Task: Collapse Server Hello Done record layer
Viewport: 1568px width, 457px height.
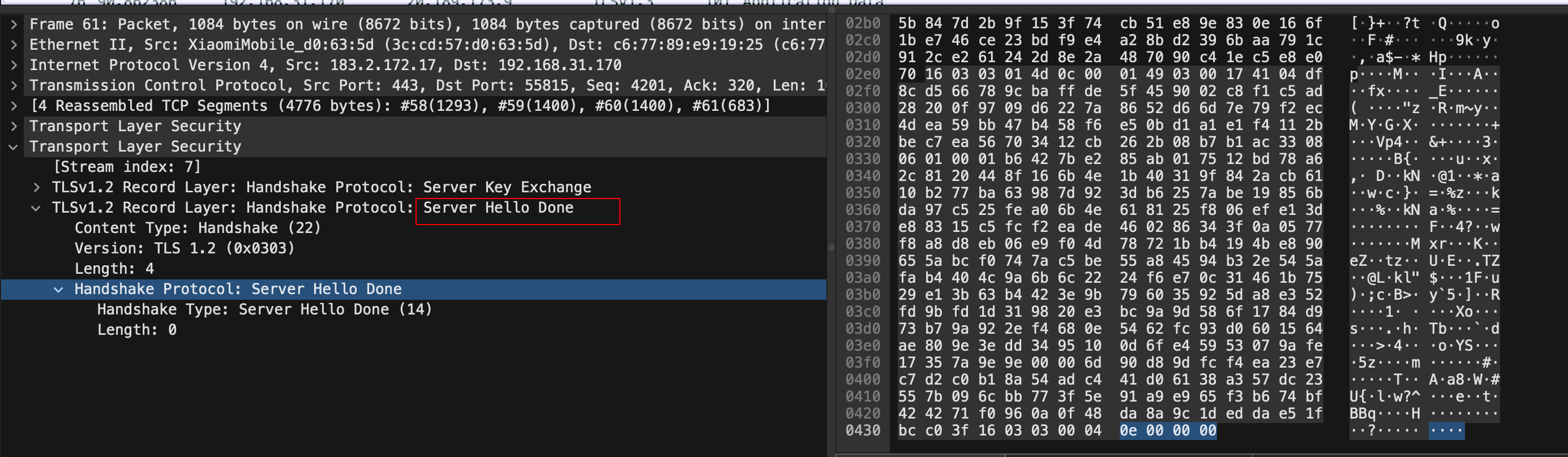Action: pyautogui.click(x=37, y=208)
